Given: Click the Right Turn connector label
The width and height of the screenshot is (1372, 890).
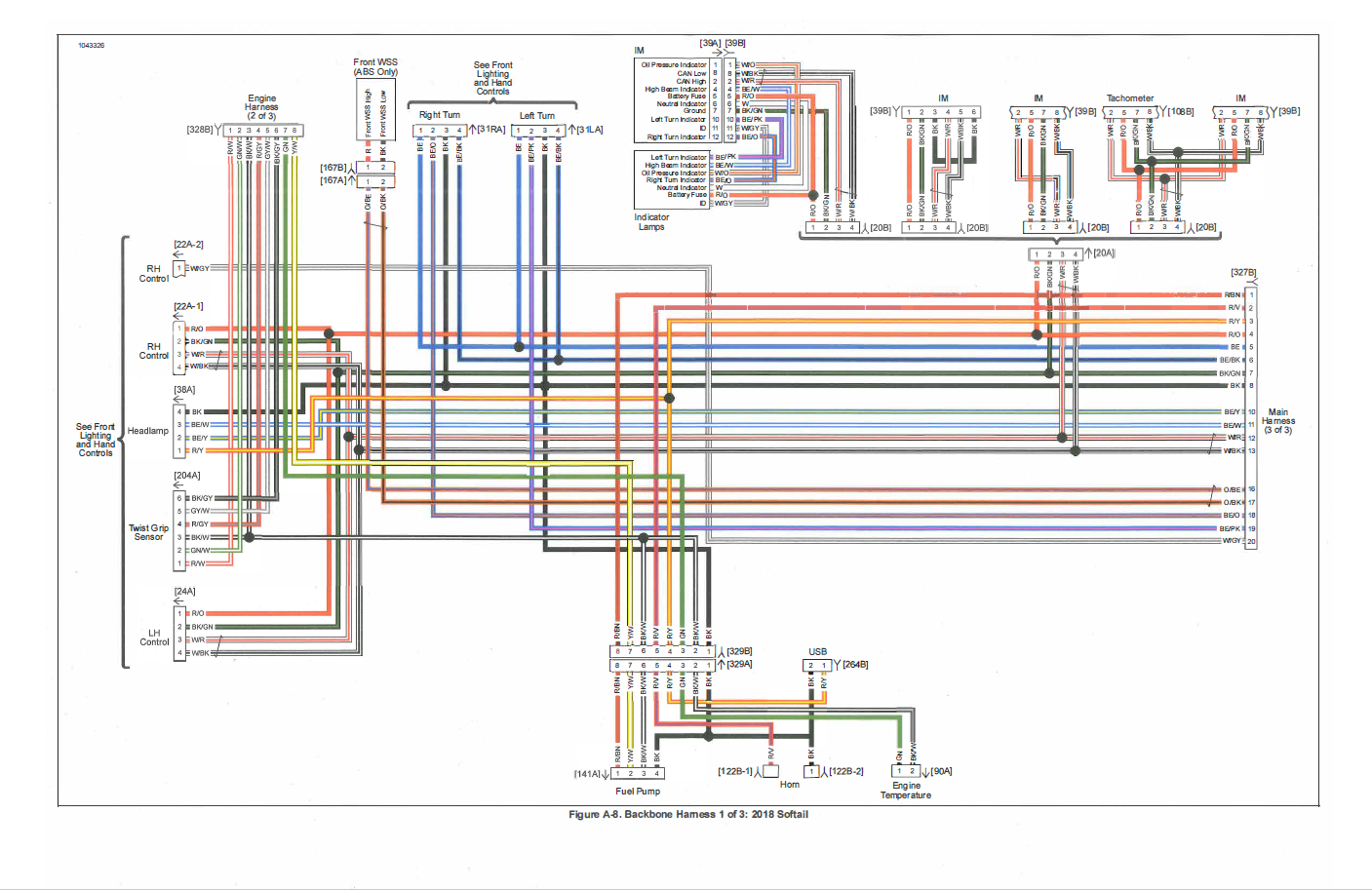Looking at the screenshot, I should [439, 115].
